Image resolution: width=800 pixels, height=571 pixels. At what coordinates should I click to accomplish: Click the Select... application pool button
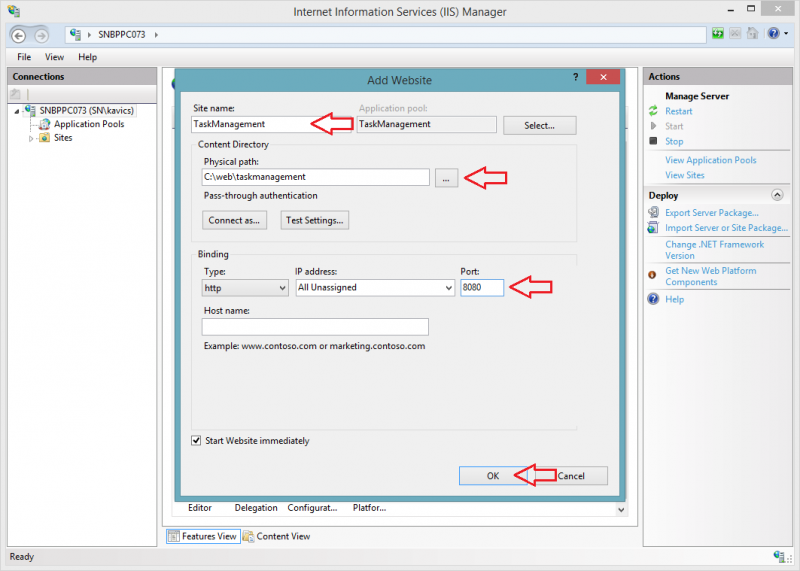click(x=540, y=126)
